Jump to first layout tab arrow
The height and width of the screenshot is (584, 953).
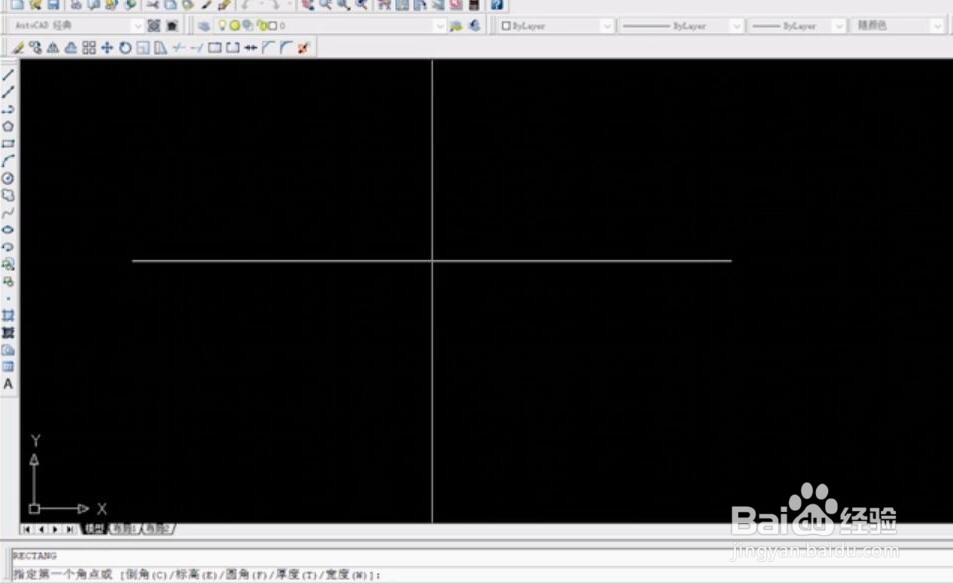(x=26, y=529)
